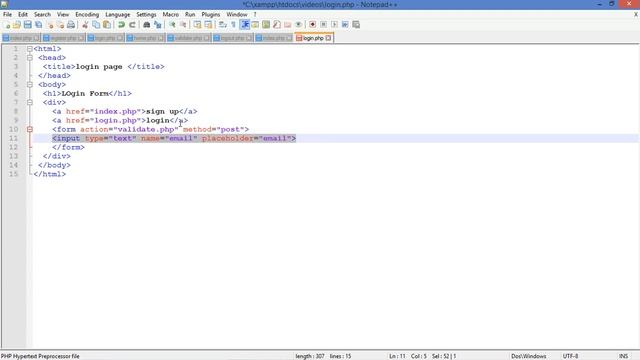Open the Settings menu
Viewport: 640px width, 360px height.
(x=146, y=14)
